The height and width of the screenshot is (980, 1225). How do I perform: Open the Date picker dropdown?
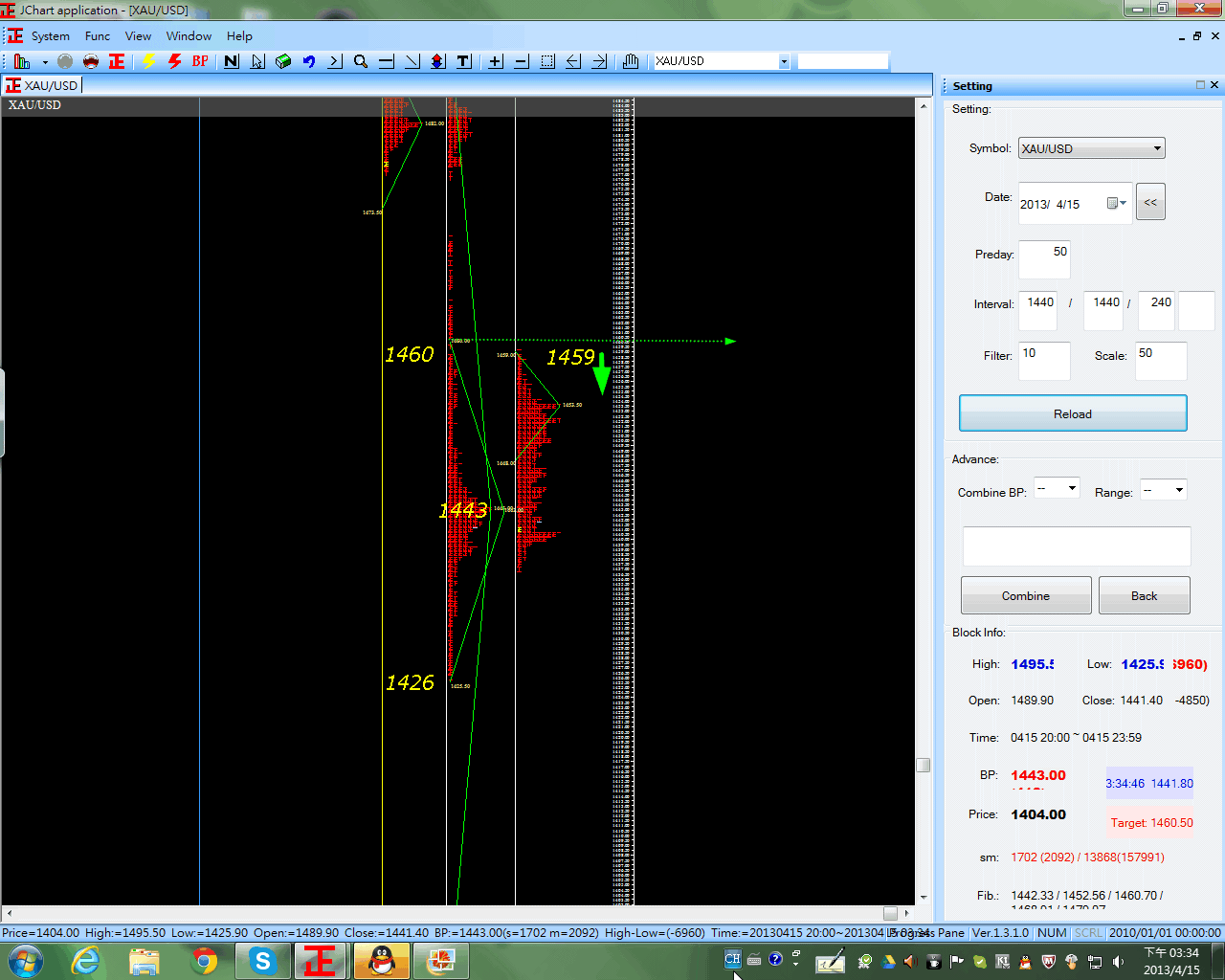pyautogui.click(x=1117, y=203)
